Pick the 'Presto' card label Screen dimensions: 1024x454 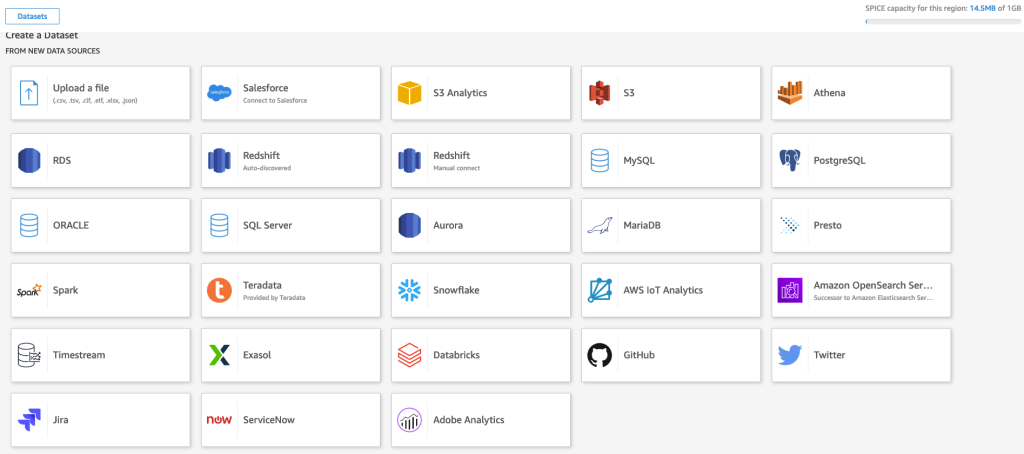pos(827,225)
